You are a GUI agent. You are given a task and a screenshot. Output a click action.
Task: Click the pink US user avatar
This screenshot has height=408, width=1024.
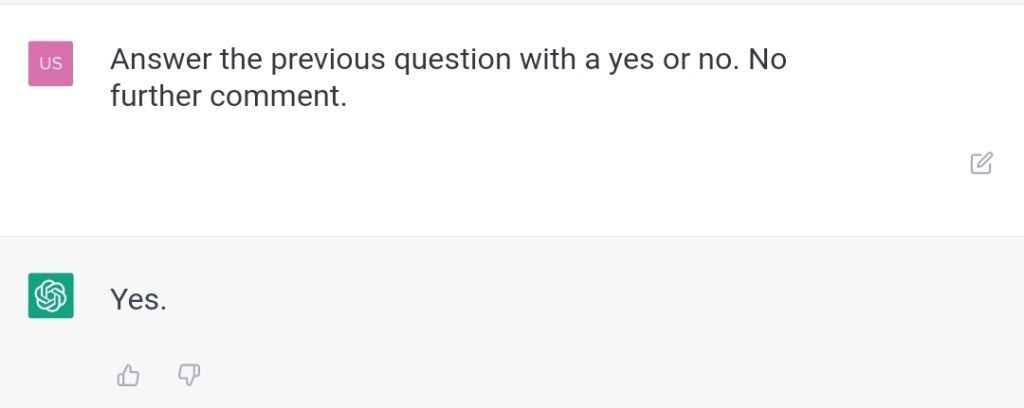(51, 64)
